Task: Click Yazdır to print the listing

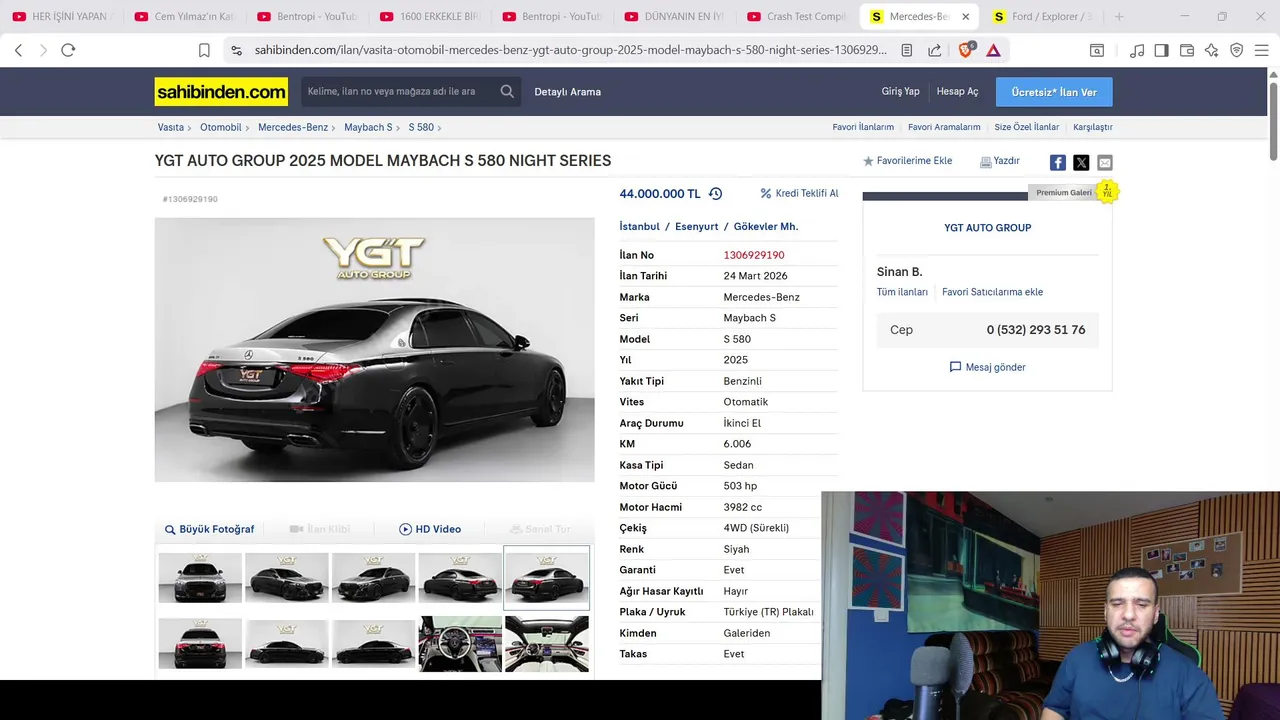Action: click(x=1000, y=161)
